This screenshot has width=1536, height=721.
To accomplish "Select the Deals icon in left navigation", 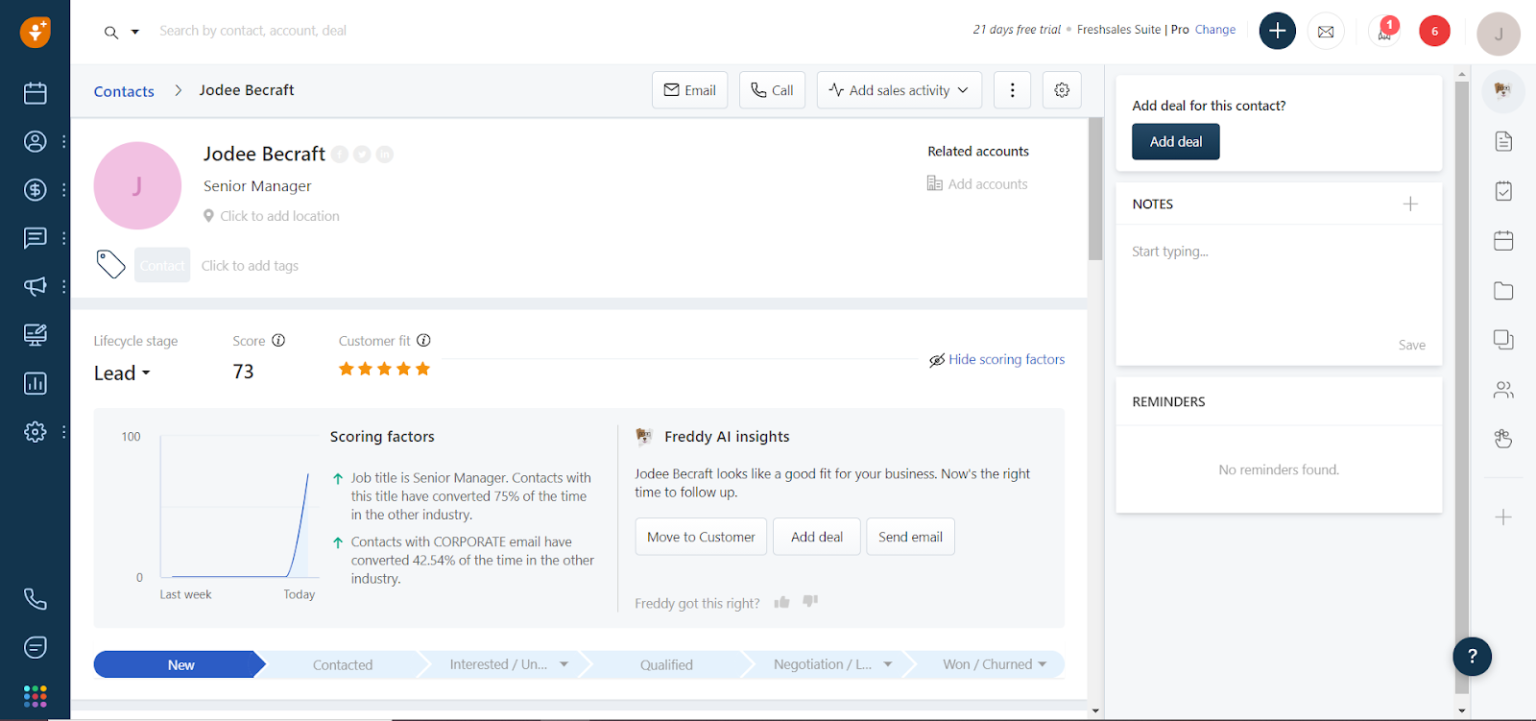I will tap(35, 189).
